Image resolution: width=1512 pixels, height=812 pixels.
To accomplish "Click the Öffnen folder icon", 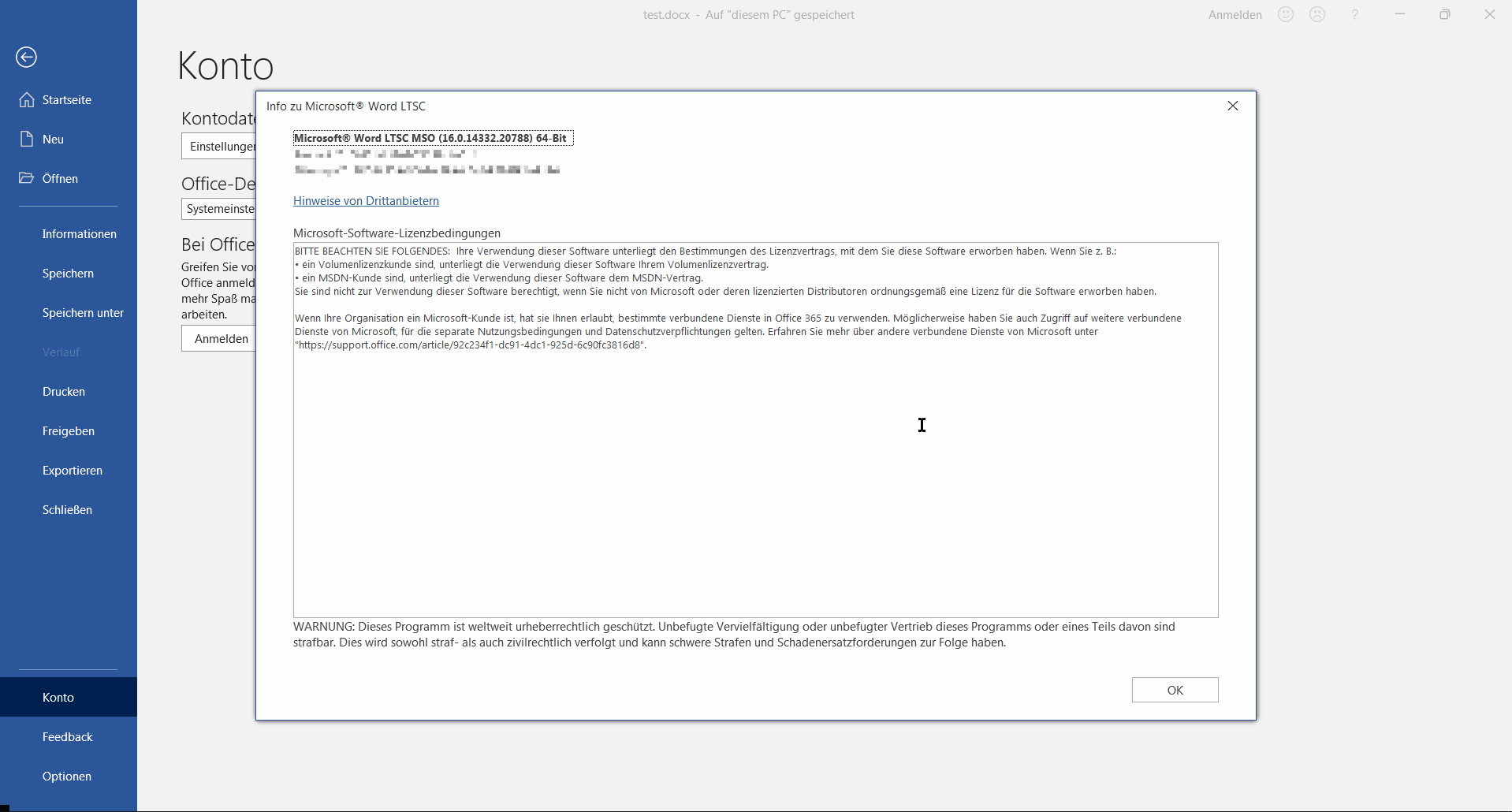I will tap(27, 179).
